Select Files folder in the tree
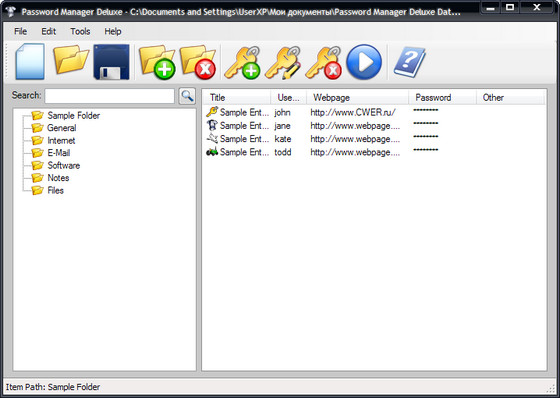 55,190
